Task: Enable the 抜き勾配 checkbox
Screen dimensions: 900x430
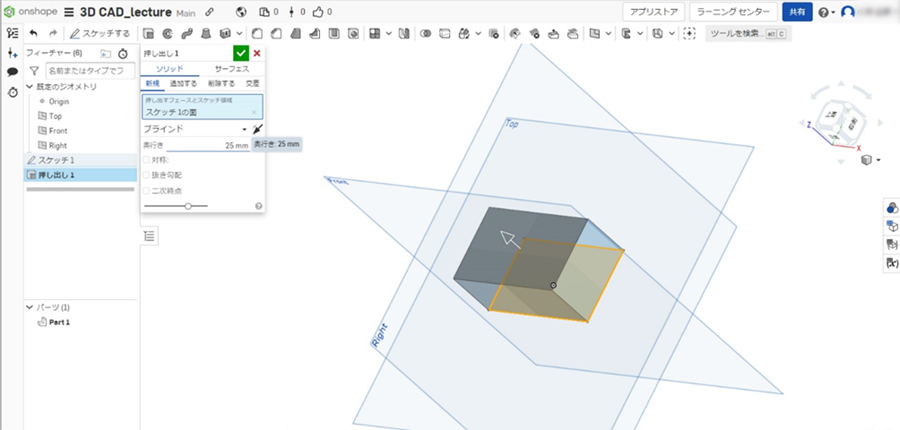Action: point(147,175)
